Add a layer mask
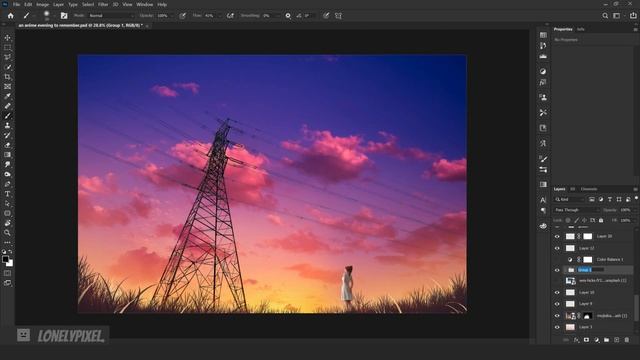640x360 pixels. pyautogui.click(x=586, y=340)
